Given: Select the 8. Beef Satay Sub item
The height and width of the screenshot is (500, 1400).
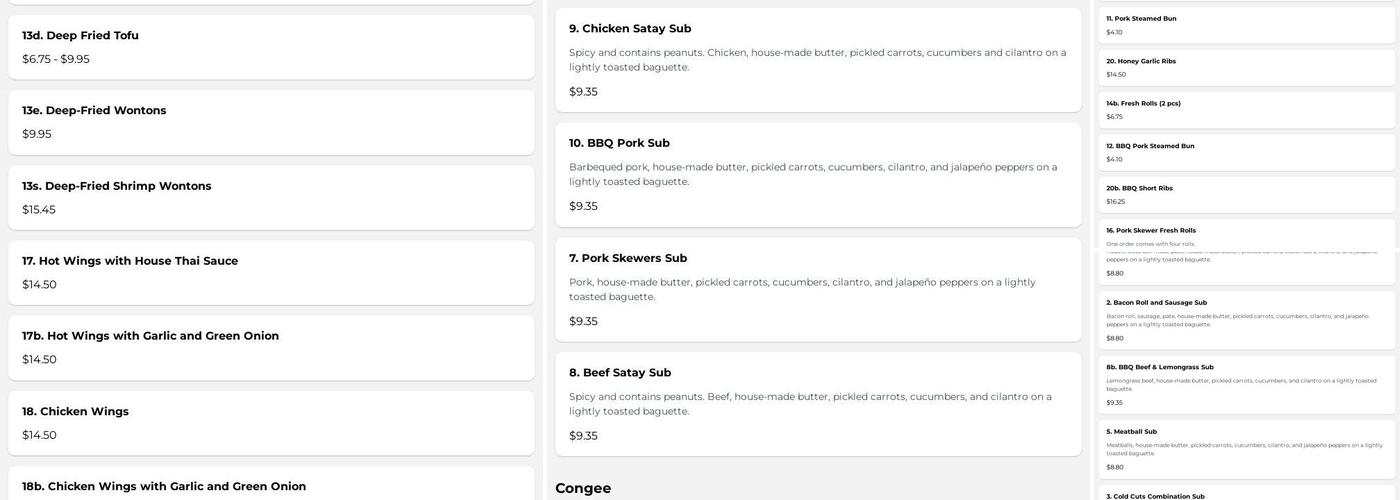Looking at the screenshot, I should [x=818, y=403].
